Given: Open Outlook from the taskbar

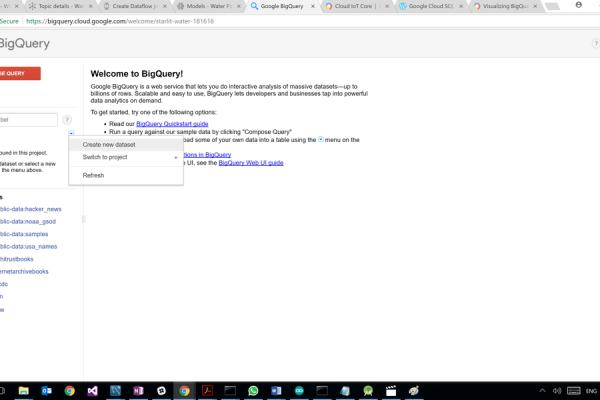Looking at the screenshot, I should coord(47,391).
